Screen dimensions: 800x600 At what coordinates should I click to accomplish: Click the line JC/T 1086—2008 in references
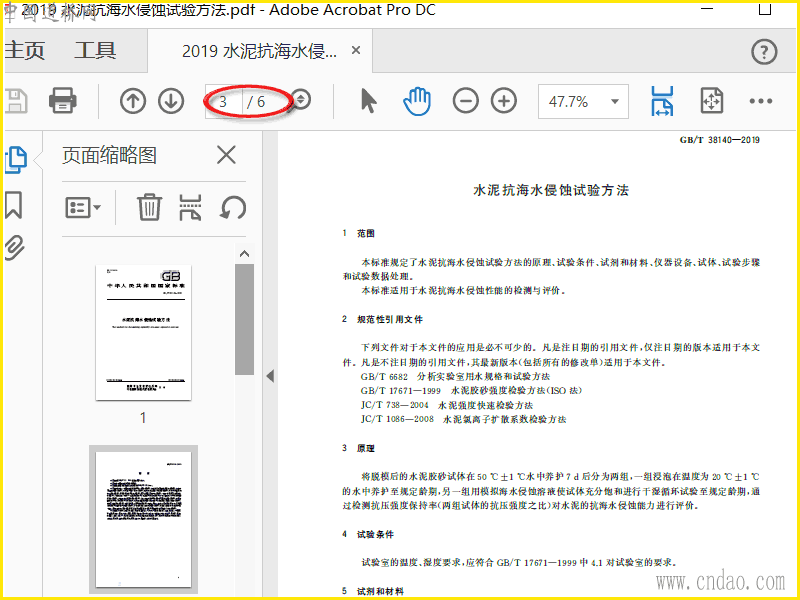tap(463, 419)
